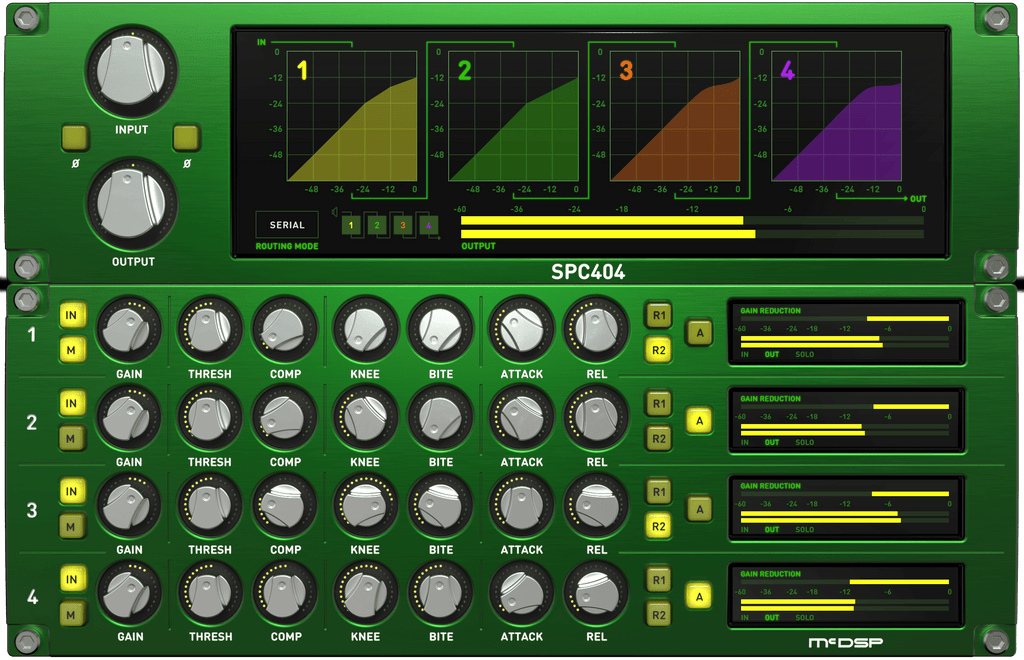This screenshot has width=1024, height=660.
Task: Click band 4 ATTACK knob
Action: (521, 593)
